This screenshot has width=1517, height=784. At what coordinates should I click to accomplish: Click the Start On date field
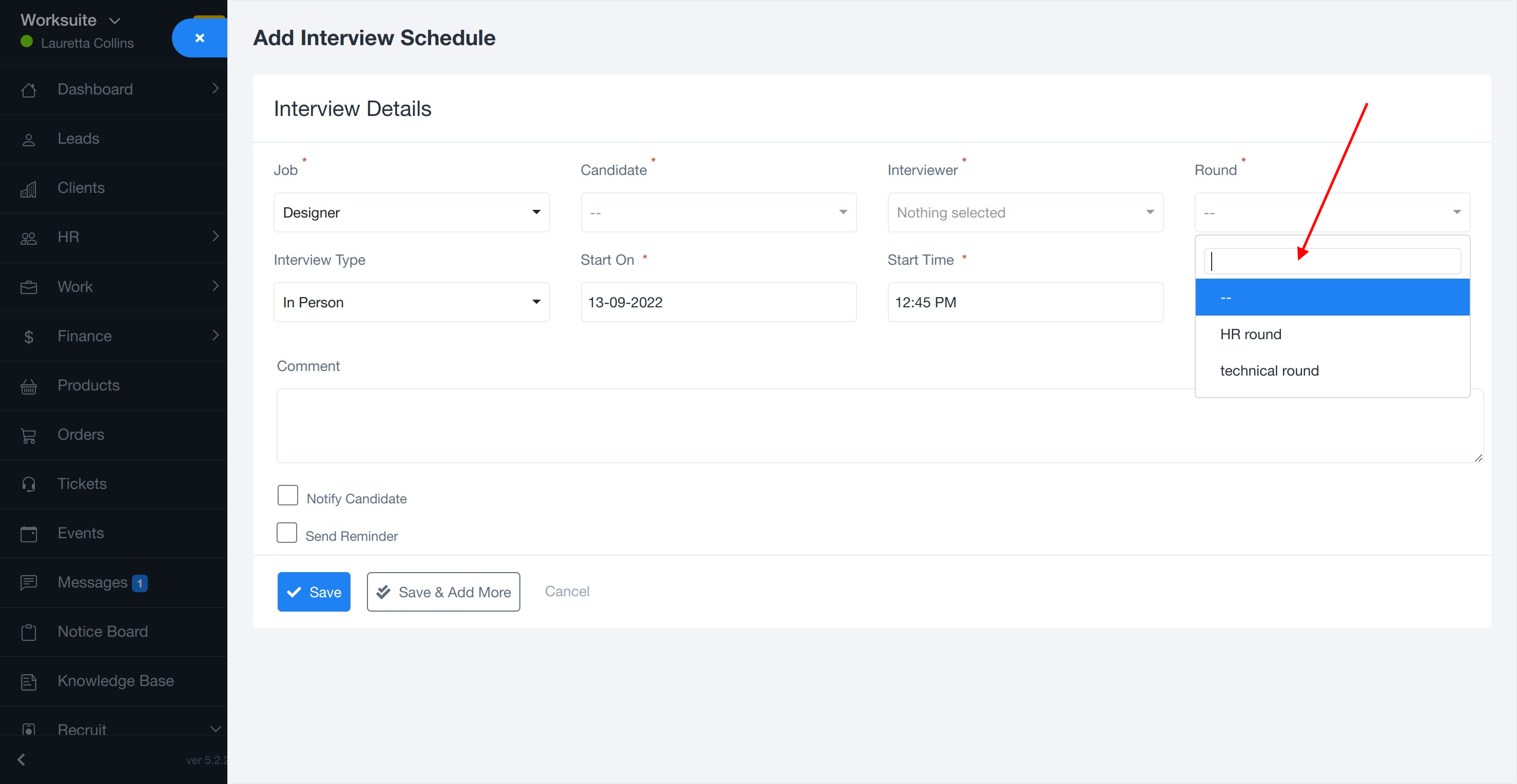pos(718,303)
